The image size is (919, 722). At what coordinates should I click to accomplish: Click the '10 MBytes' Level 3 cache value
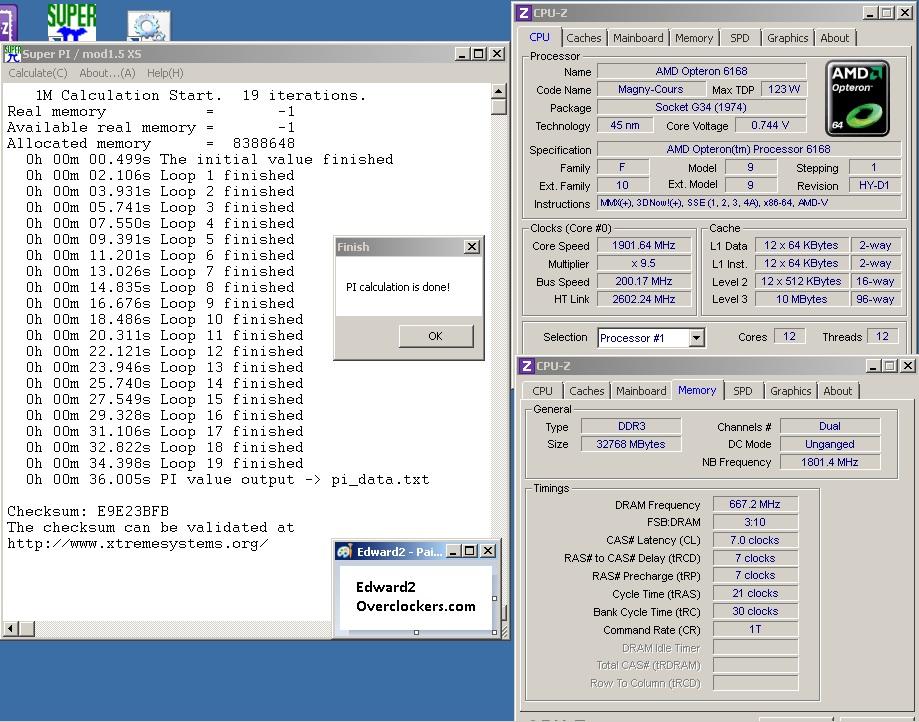tap(801, 299)
